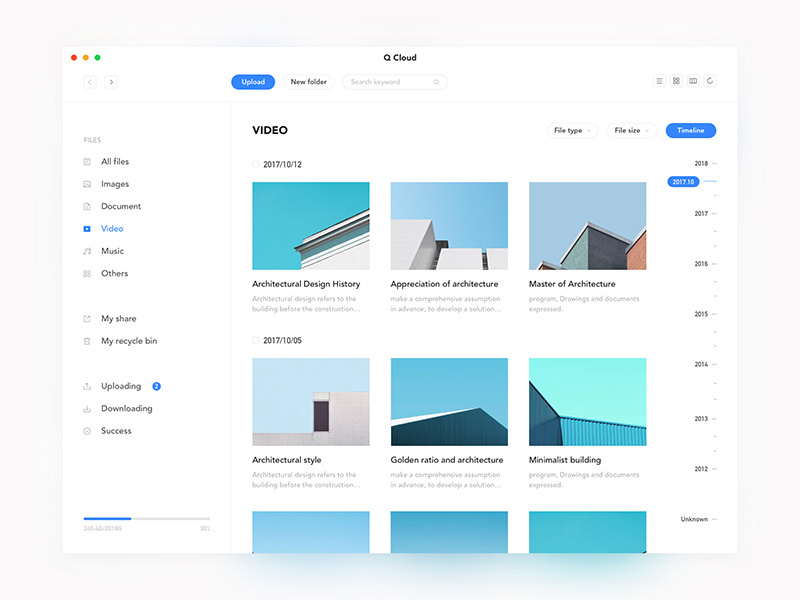Open the File type dropdown
The height and width of the screenshot is (600, 800).
pyautogui.click(x=572, y=131)
